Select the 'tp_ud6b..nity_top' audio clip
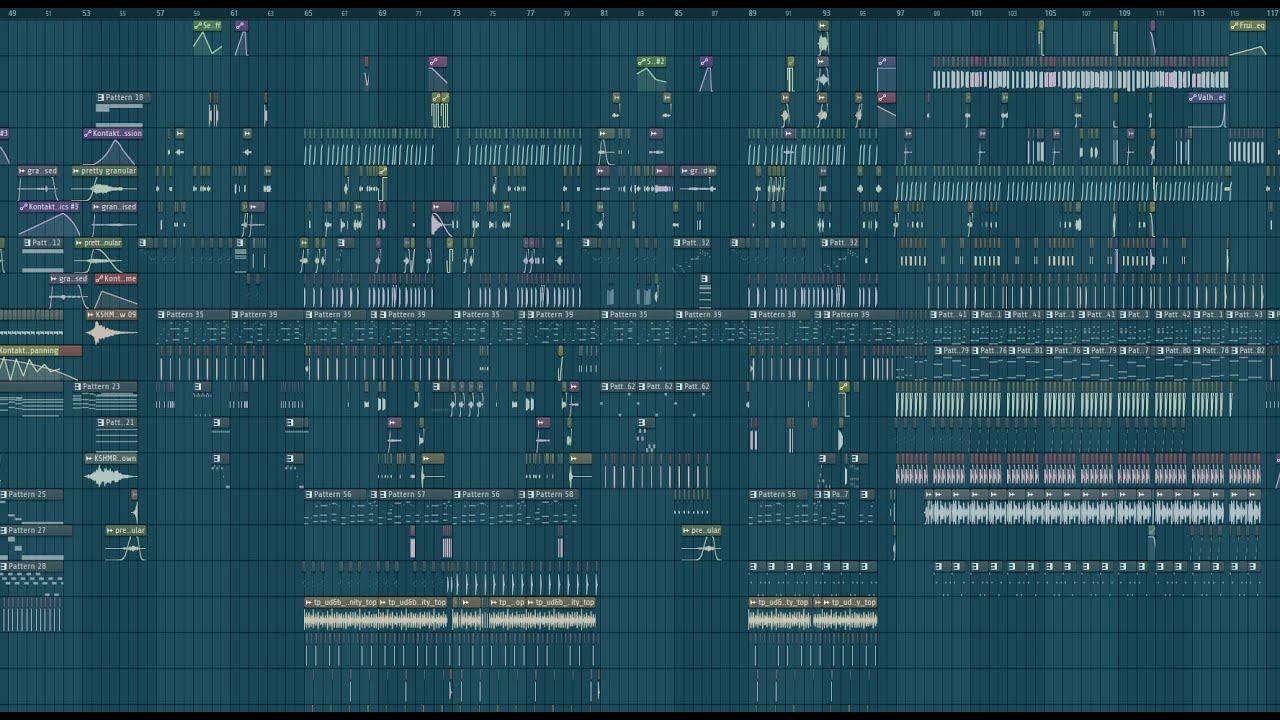This screenshot has width=1280, height=720. pyautogui.click(x=341, y=602)
